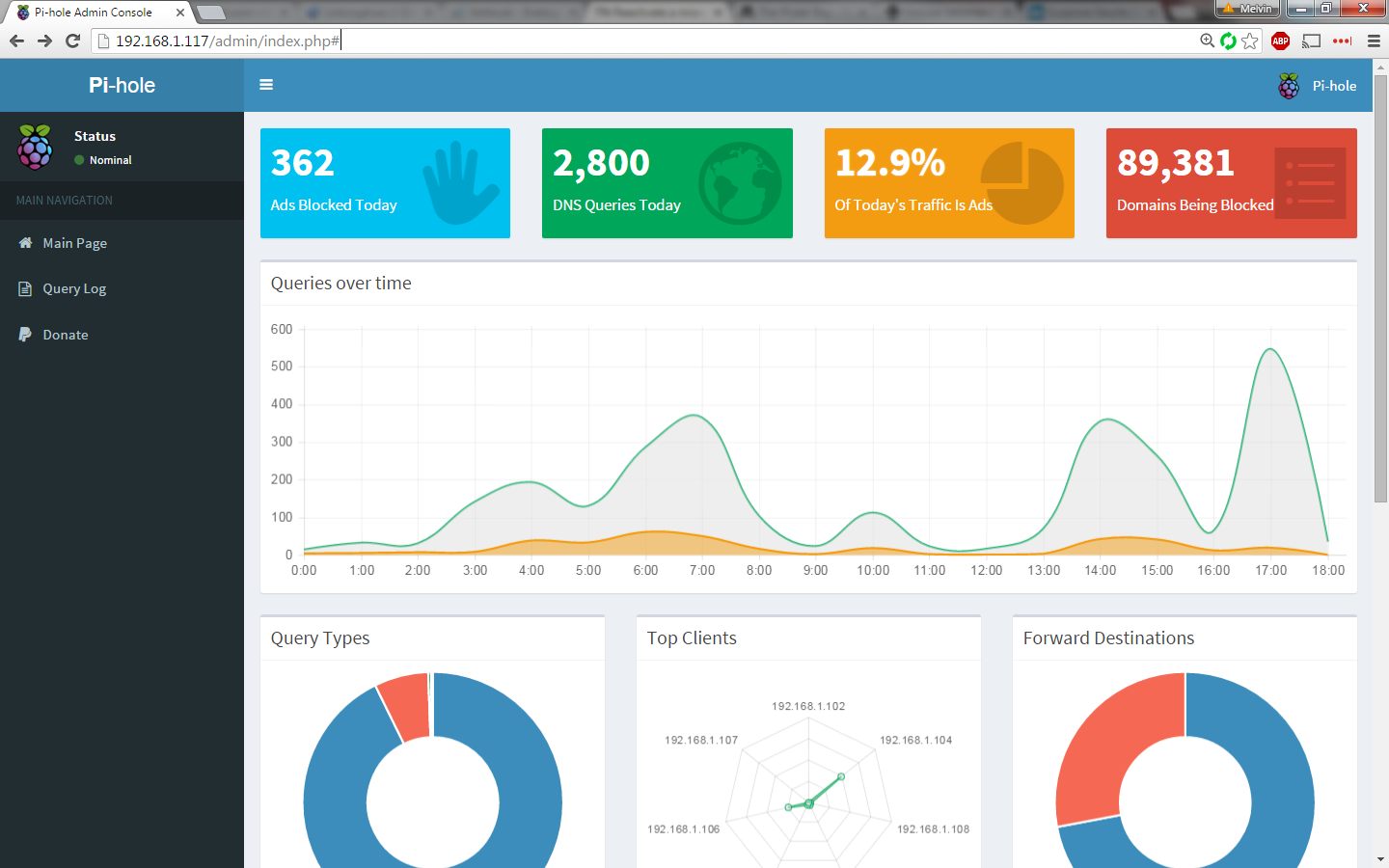This screenshot has height=868, width=1389.
Task: Click the 192.168.1.107 radar label
Action: pyautogui.click(x=701, y=741)
